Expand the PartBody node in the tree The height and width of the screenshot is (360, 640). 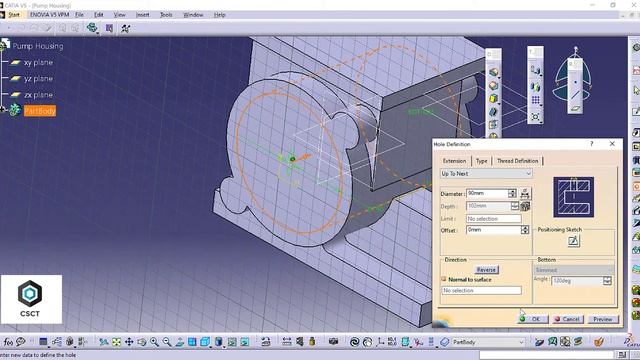point(2,110)
